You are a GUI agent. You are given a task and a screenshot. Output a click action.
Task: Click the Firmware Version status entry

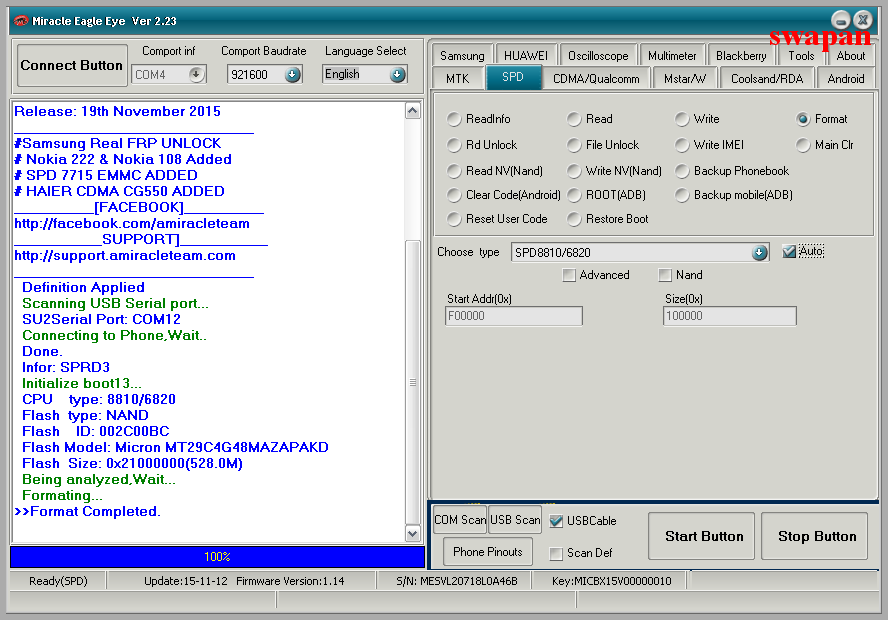[290, 581]
